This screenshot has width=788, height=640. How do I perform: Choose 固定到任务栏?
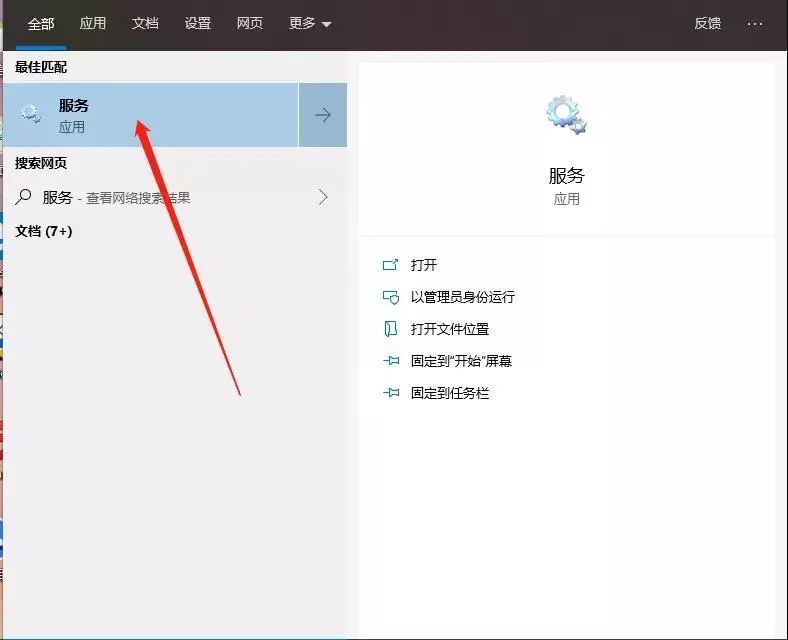(x=450, y=393)
